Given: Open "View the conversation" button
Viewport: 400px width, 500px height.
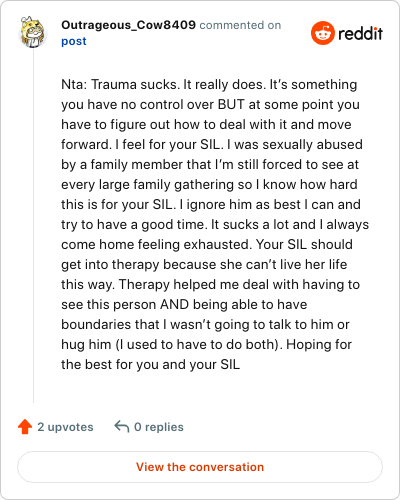Looking at the screenshot, I should point(200,467).
